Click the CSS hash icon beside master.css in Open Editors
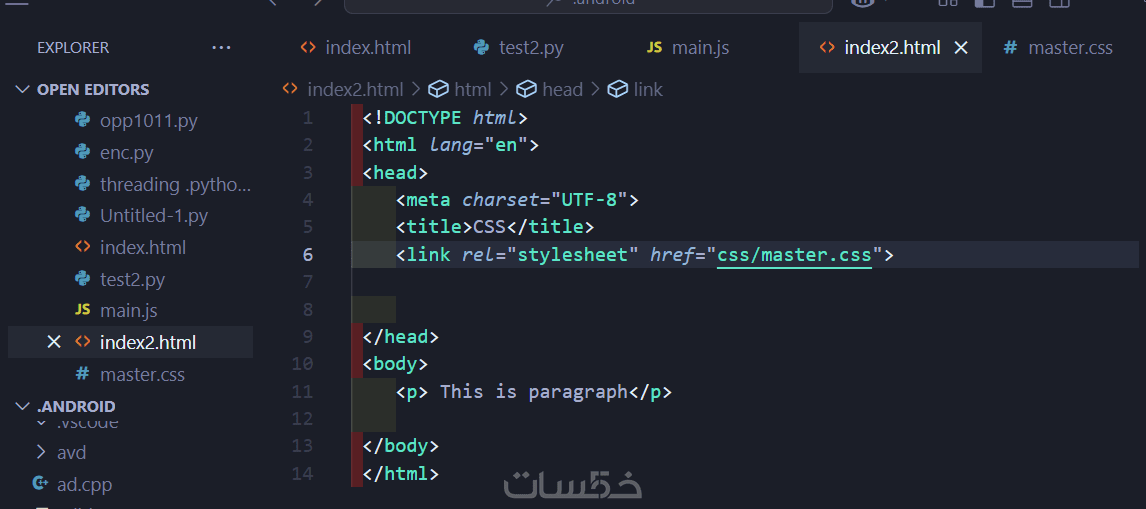The width and height of the screenshot is (1146, 509). pyautogui.click(x=83, y=375)
